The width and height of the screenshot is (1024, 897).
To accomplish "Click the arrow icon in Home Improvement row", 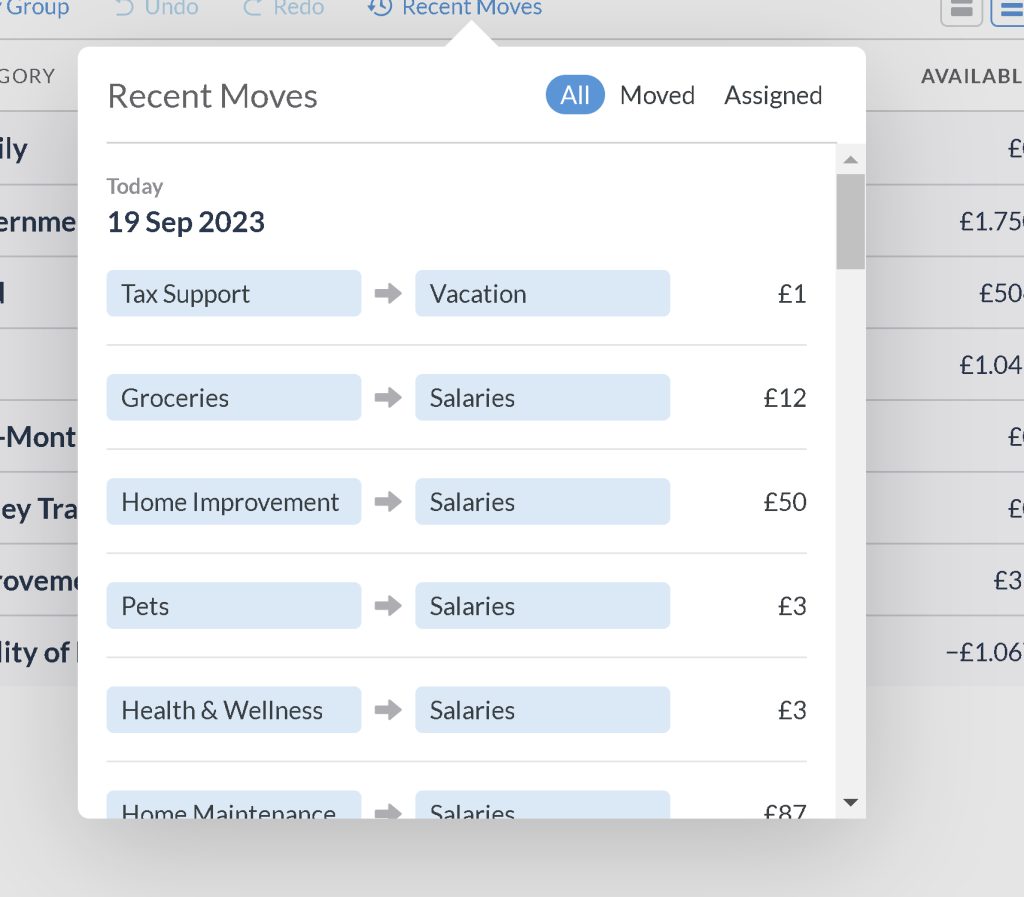I will click(x=388, y=502).
